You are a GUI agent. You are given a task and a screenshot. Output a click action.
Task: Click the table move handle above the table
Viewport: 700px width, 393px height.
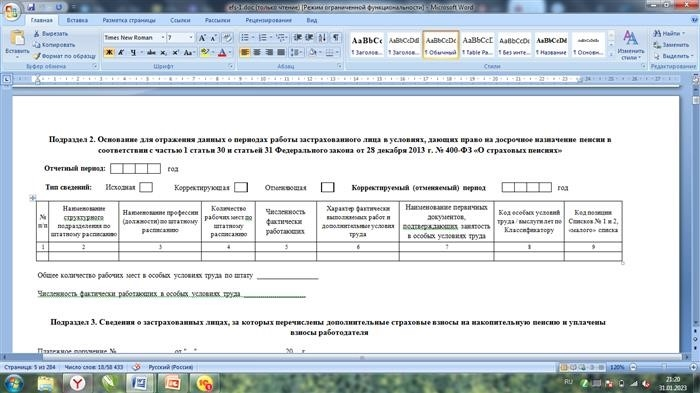pos(33,197)
